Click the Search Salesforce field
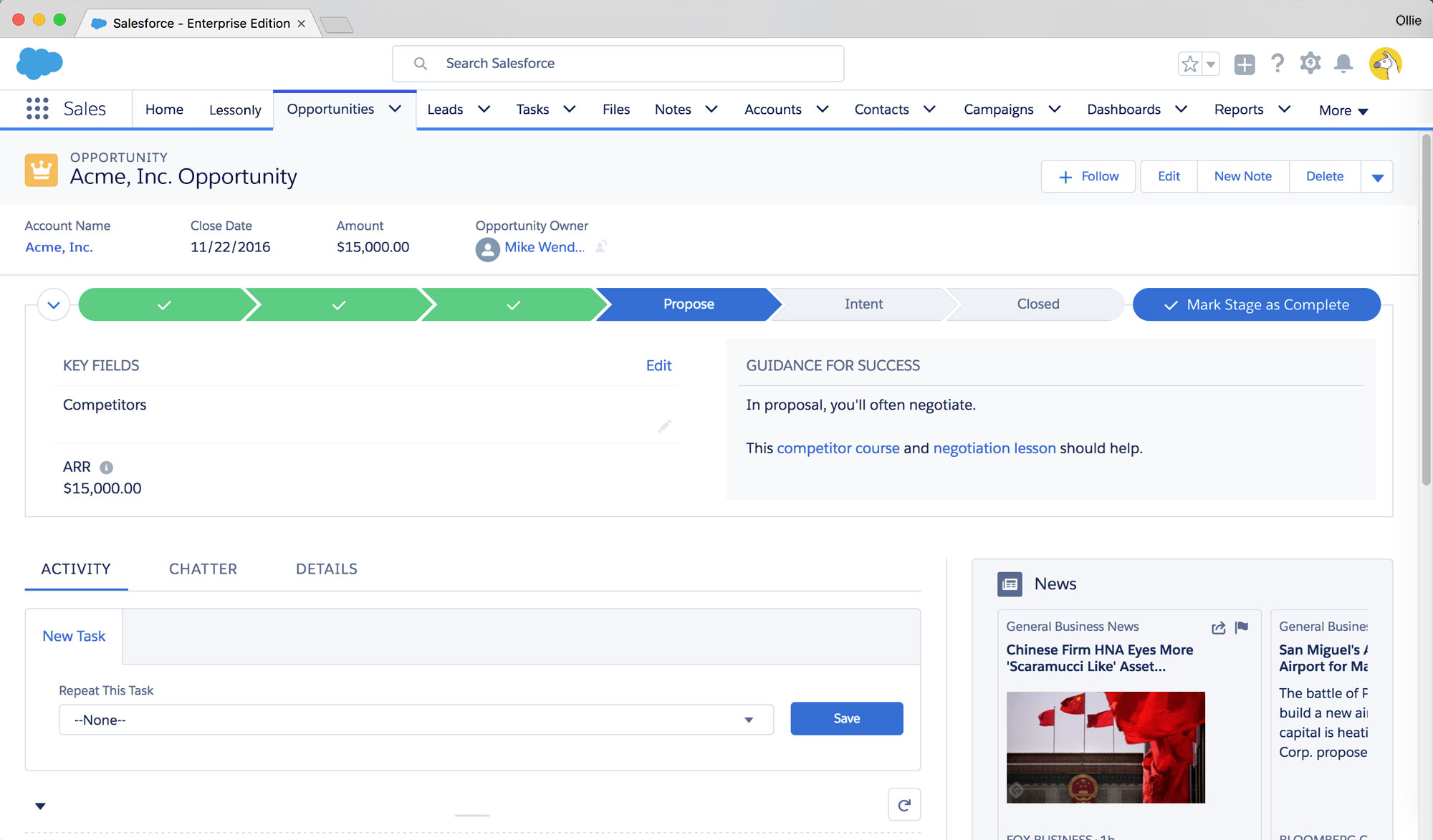Viewport: 1433px width, 840px height. click(618, 63)
